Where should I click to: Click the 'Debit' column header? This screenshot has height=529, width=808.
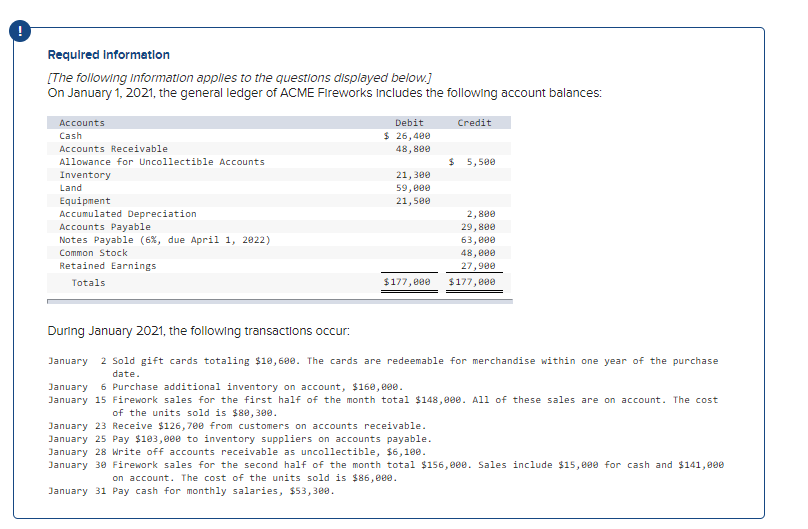tap(409, 123)
